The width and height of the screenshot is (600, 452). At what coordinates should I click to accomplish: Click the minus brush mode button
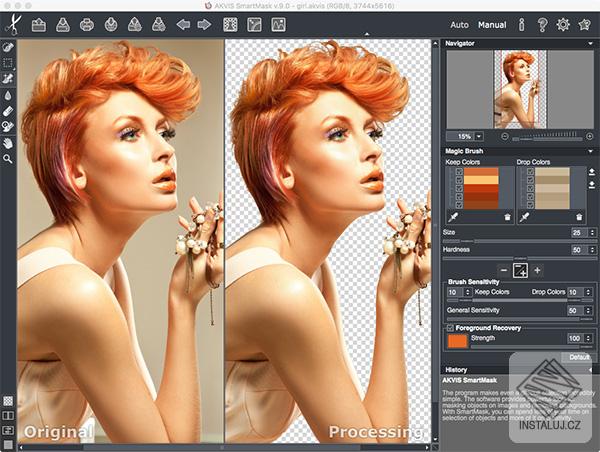pos(504,271)
